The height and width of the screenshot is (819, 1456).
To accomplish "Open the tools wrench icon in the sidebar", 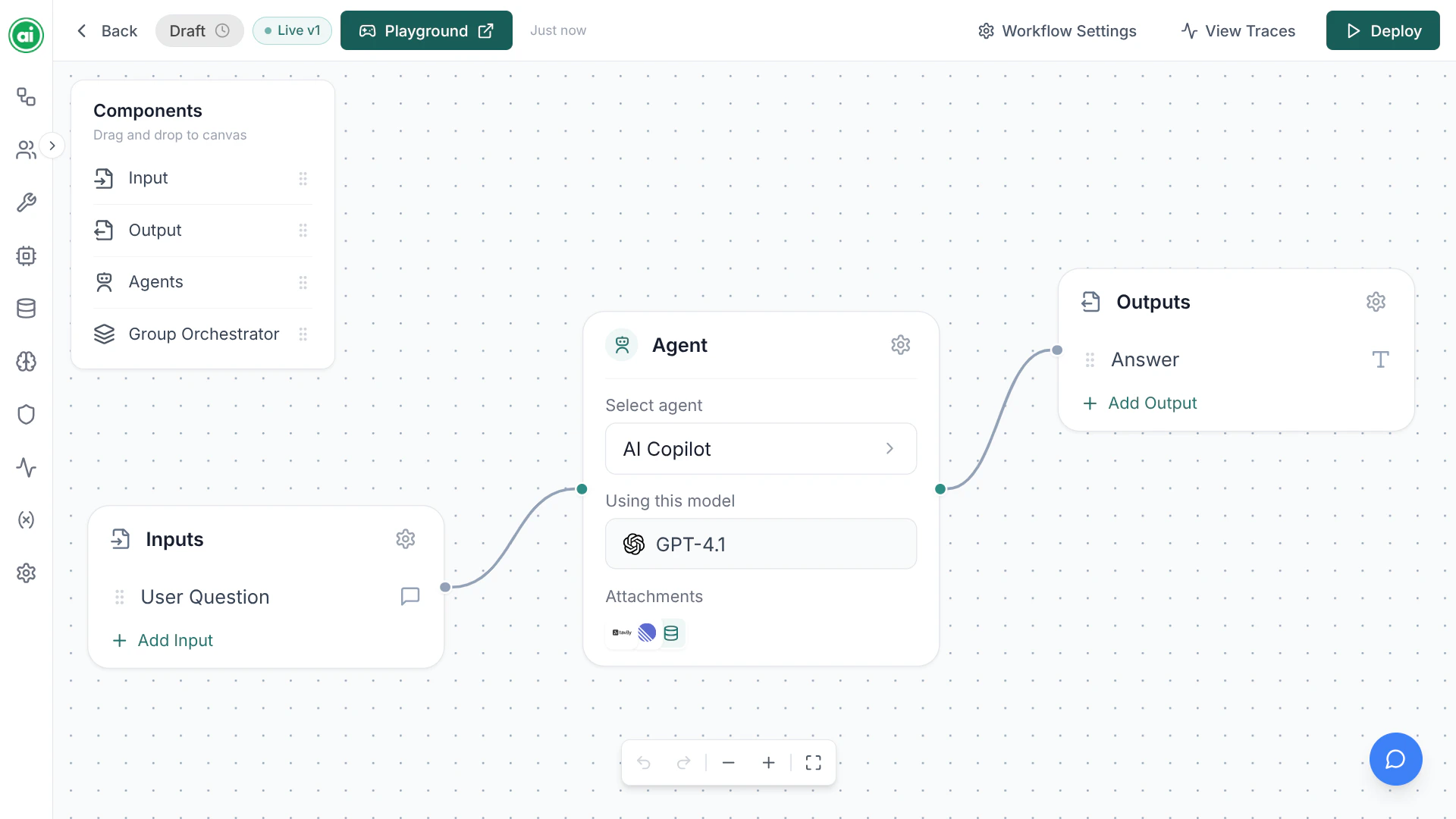I will click(x=27, y=202).
